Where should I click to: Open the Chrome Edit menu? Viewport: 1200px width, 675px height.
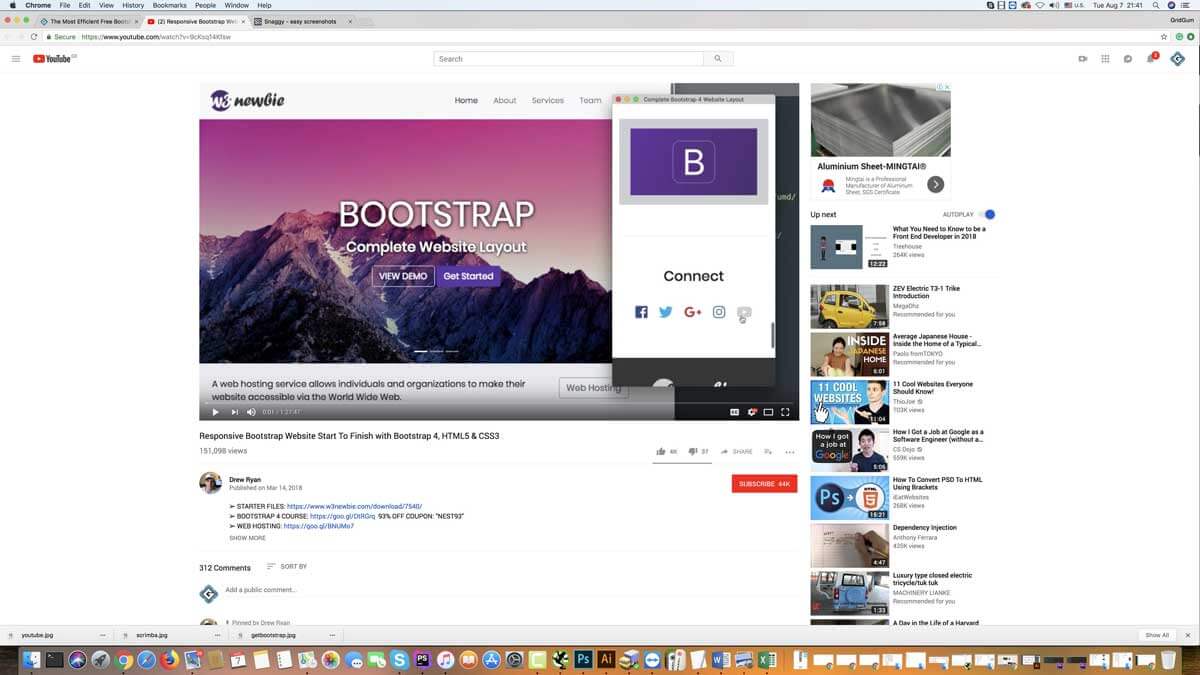pyautogui.click(x=84, y=5)
